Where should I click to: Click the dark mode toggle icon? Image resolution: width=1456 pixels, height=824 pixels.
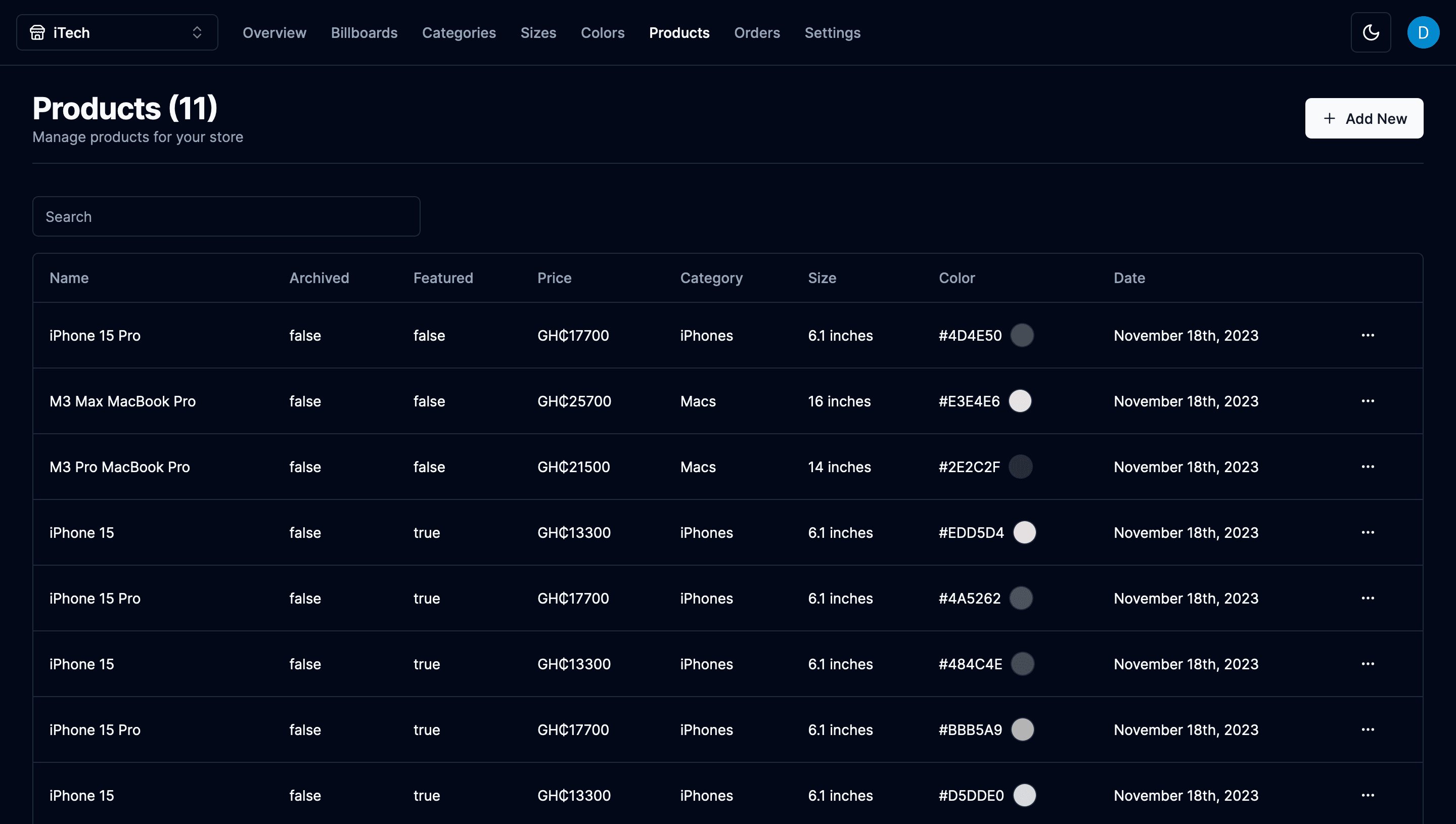pos(1371,32)
